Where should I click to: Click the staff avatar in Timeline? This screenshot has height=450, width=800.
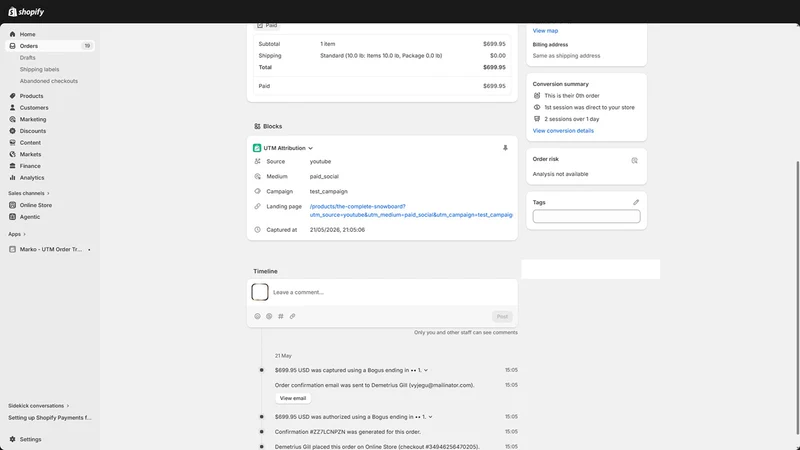click(x=260, y=292)
